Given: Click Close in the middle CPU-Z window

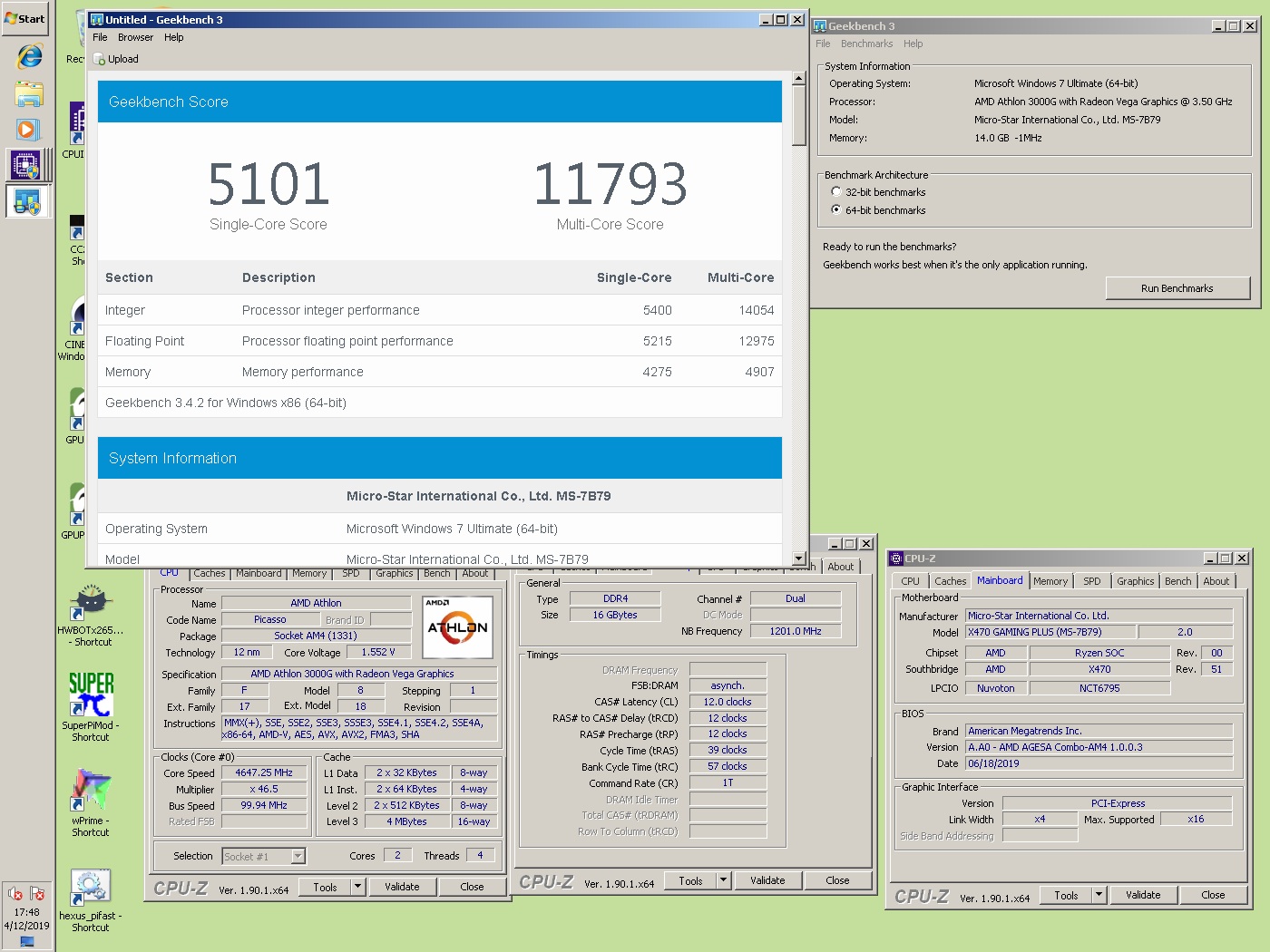Looking at the screenshot, I should [837, 880].
